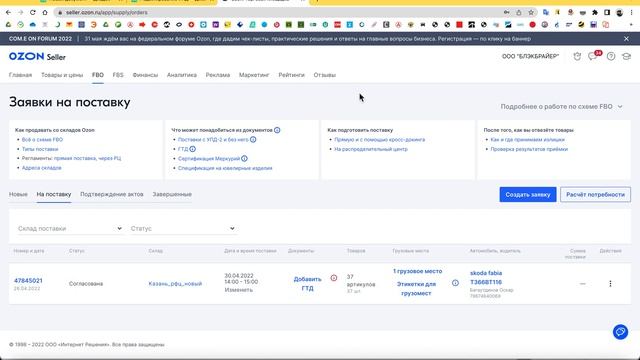This screenshot has width=640, height=360.
Task: Open Спецификация на ювелирные изделия link
Action: pos(225,168)
